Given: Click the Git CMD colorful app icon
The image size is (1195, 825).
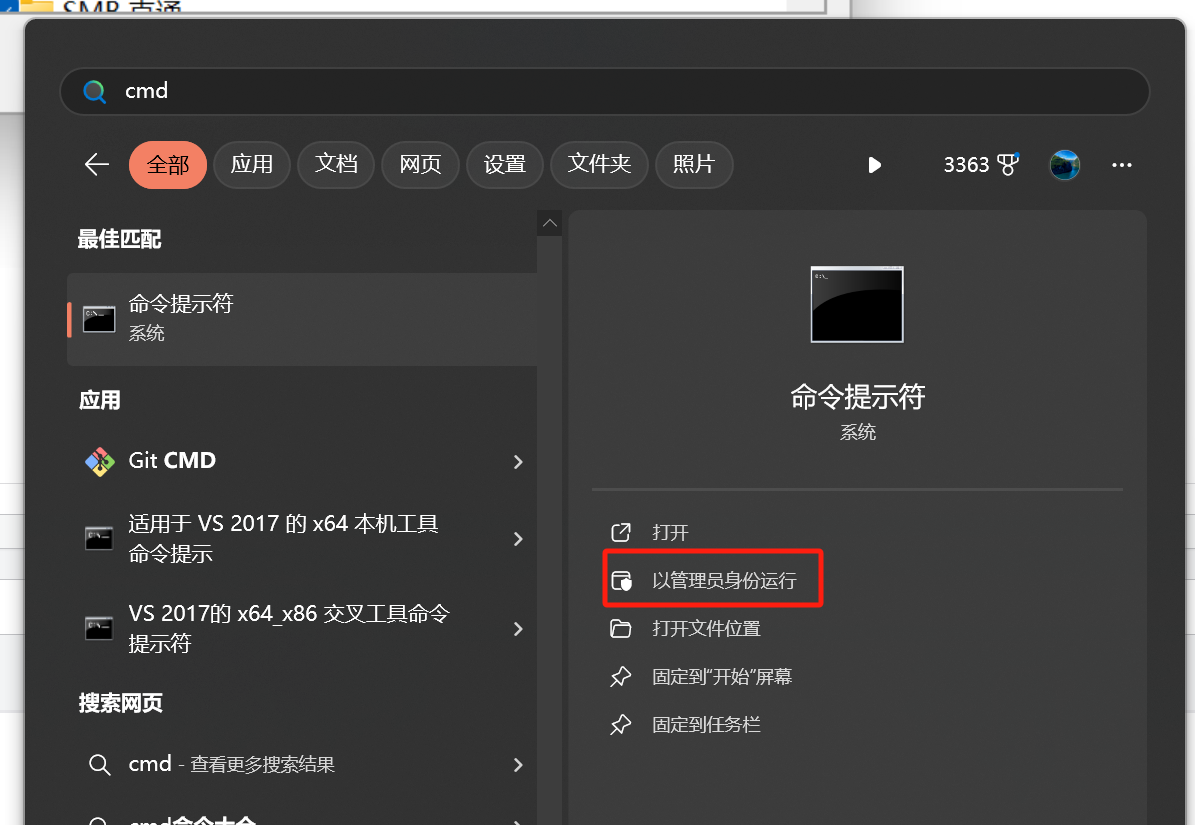Looking at the screenshot, I should coord(100,461).
